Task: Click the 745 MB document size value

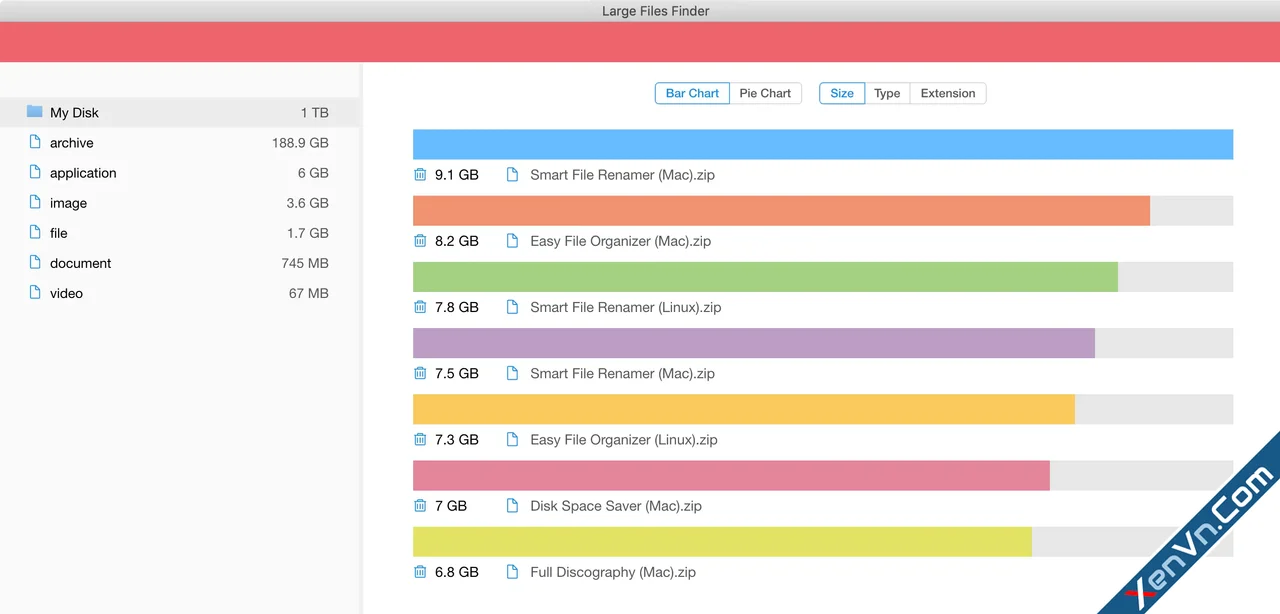Action: (x=305, y=263)
